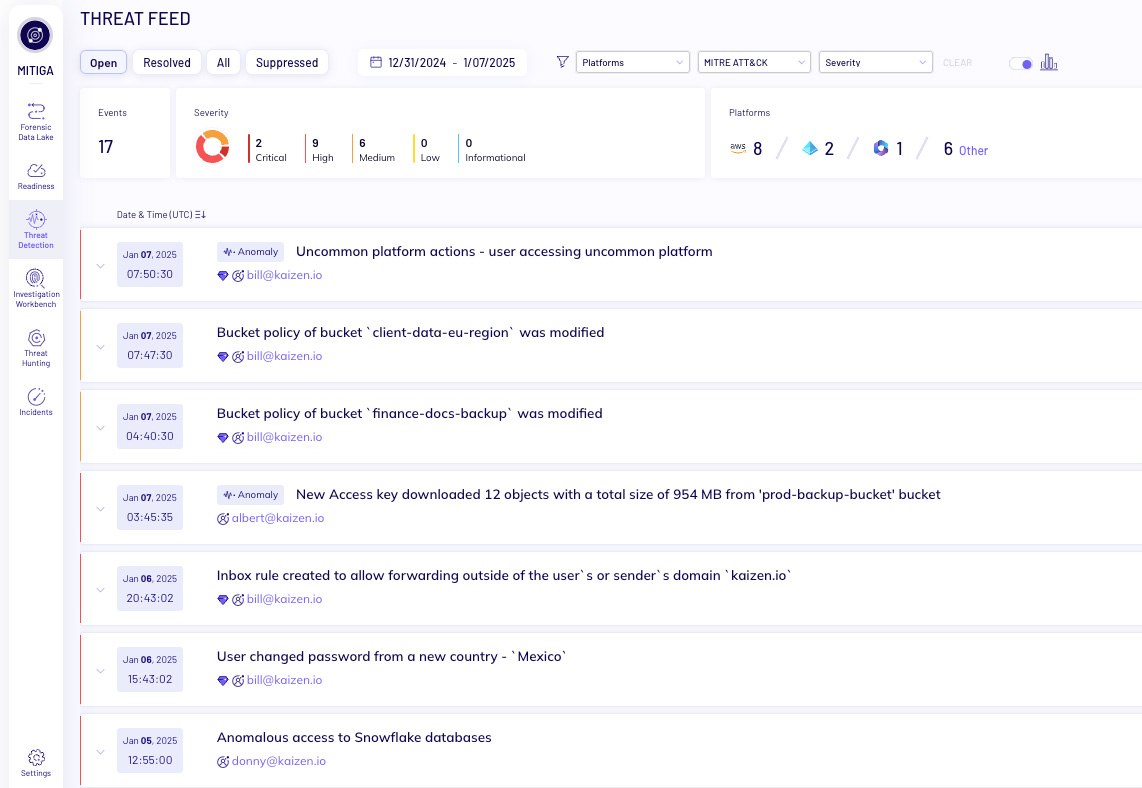Click the Other platforms link
This screenshot has width=1142, height=788.
point(973,150)
